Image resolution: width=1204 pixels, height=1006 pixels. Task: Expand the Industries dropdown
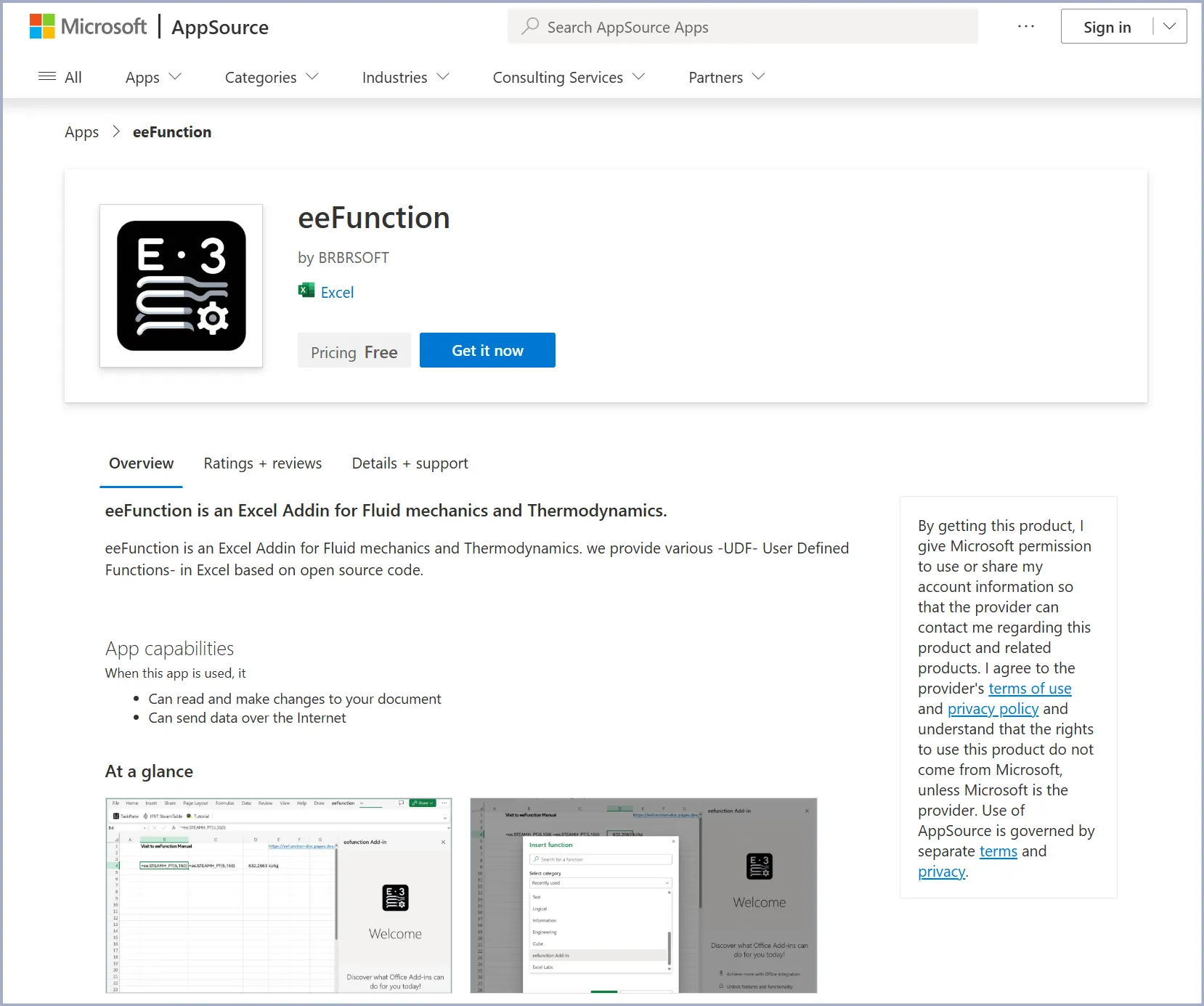tap(405, 77)
